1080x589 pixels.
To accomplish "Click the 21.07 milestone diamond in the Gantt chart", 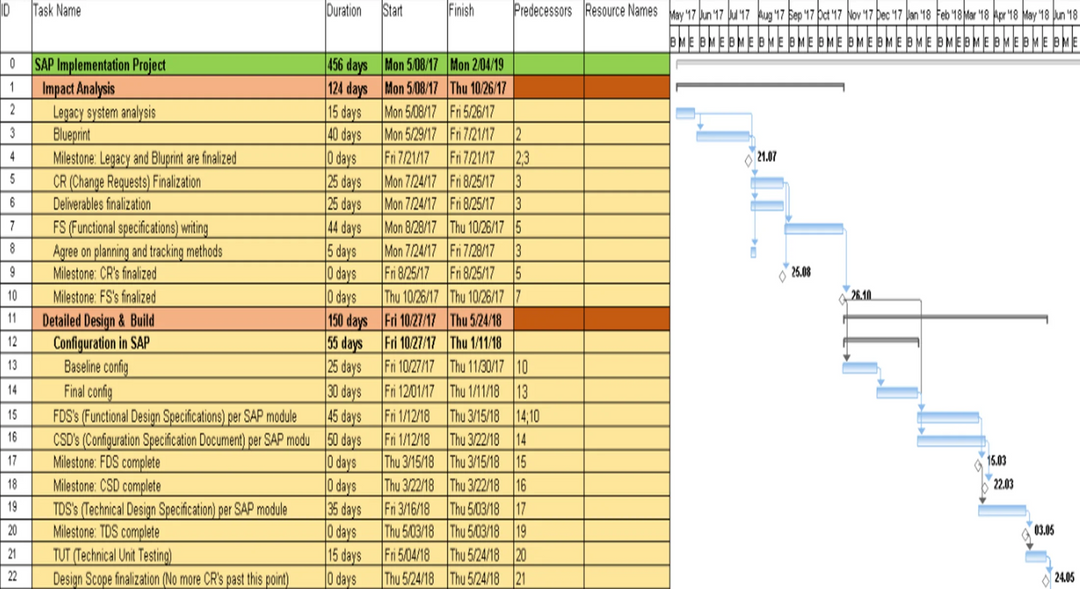I will (749, 160).
